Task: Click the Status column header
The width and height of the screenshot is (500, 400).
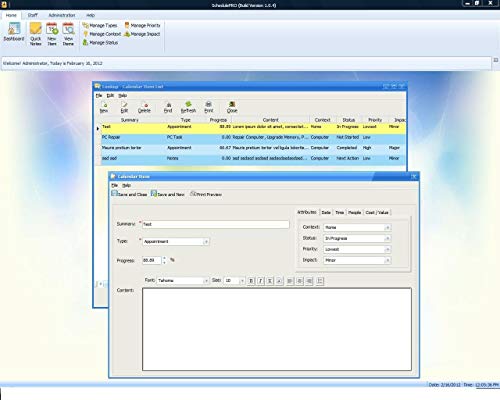Action: click(349, 120)
